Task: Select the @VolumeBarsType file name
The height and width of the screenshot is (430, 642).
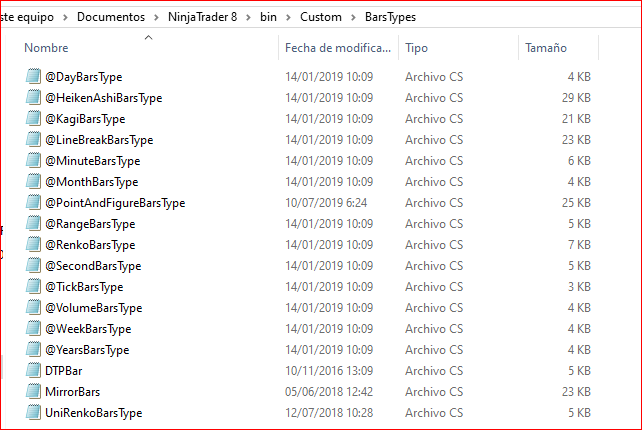Action: tap(94, 308)
